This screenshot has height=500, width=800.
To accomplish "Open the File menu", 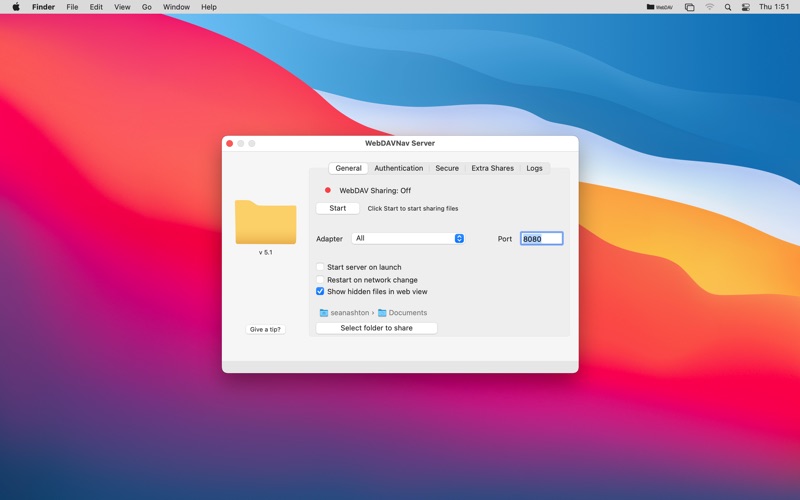I will click(x=72, y=7).
